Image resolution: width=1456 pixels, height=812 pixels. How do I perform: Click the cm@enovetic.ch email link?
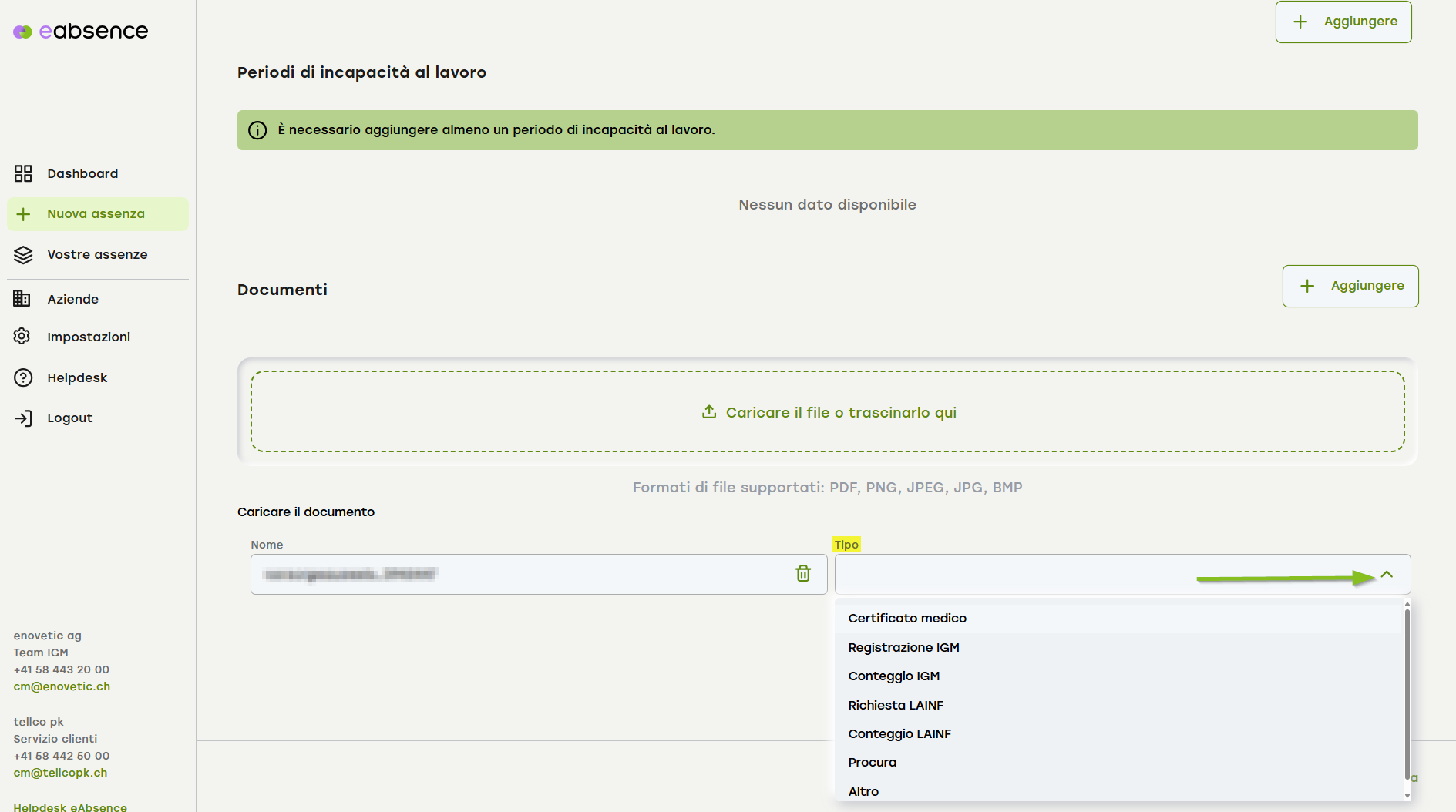pyautogui.click(x=62, y=686)
